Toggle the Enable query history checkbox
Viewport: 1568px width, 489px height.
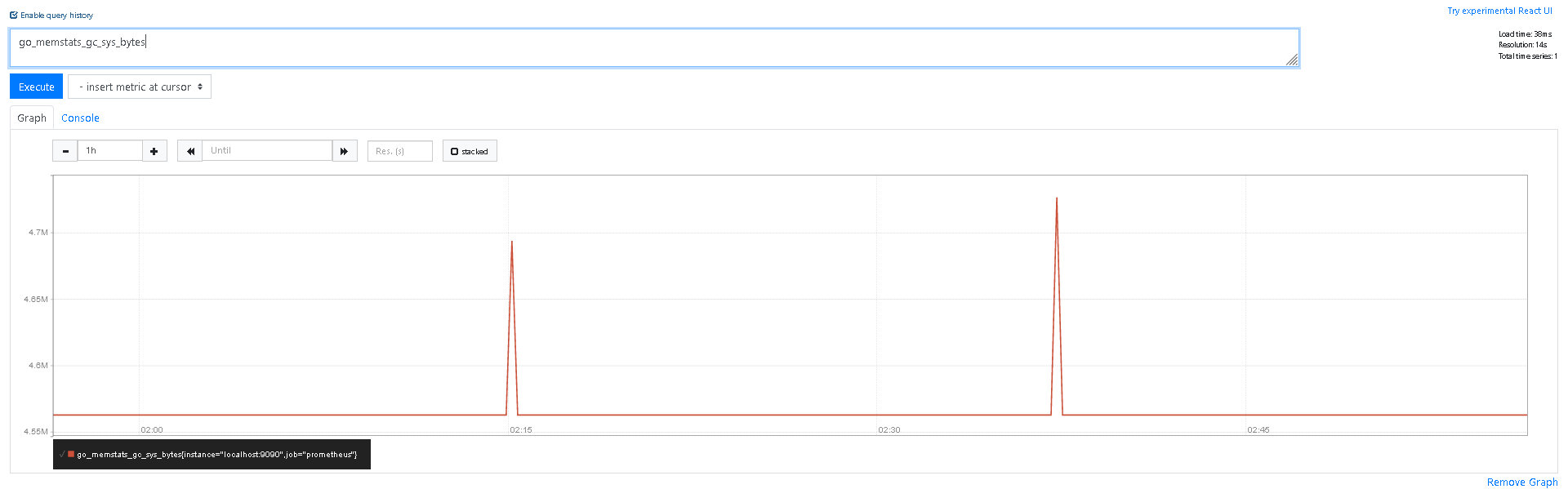[x=14, y=15]
